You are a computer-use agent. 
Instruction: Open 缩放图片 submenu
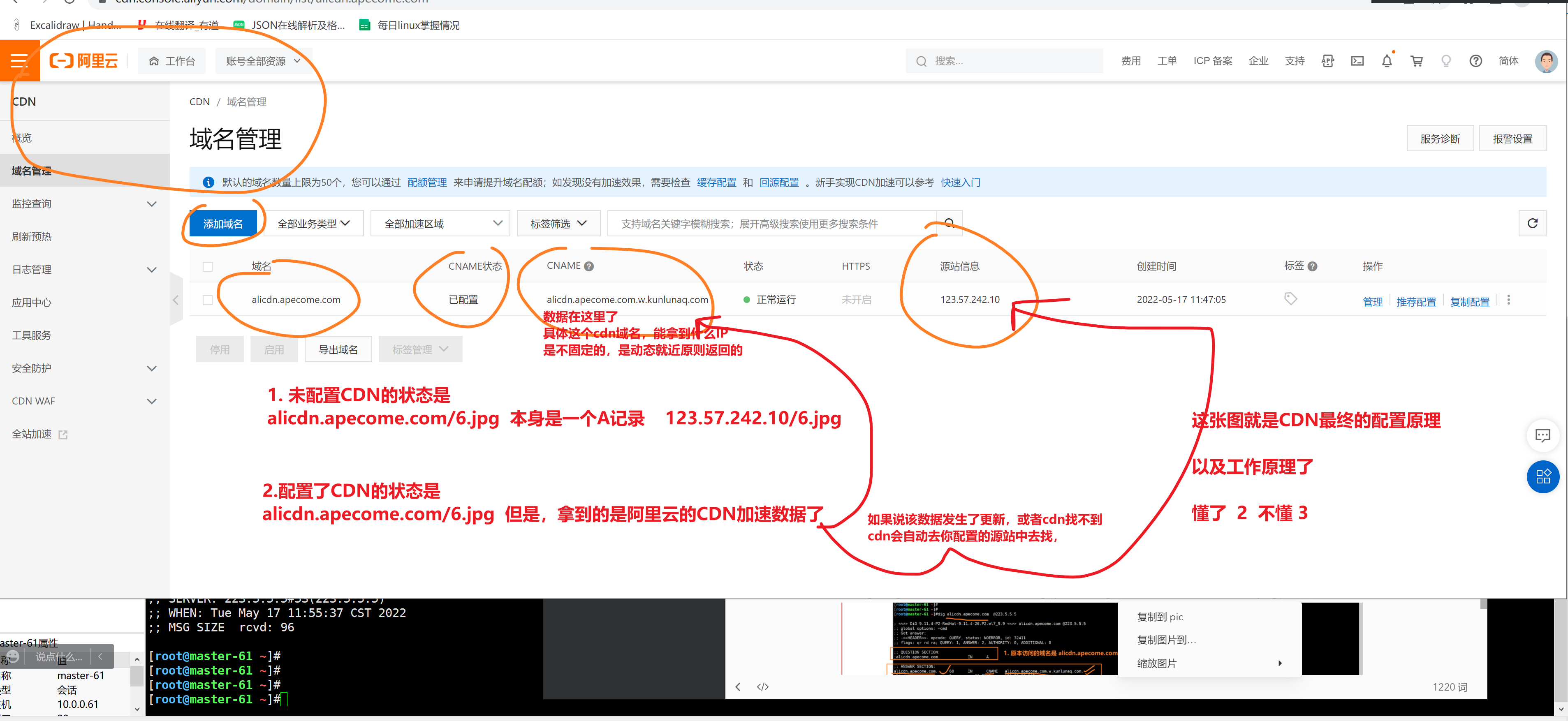point(1209,663)
